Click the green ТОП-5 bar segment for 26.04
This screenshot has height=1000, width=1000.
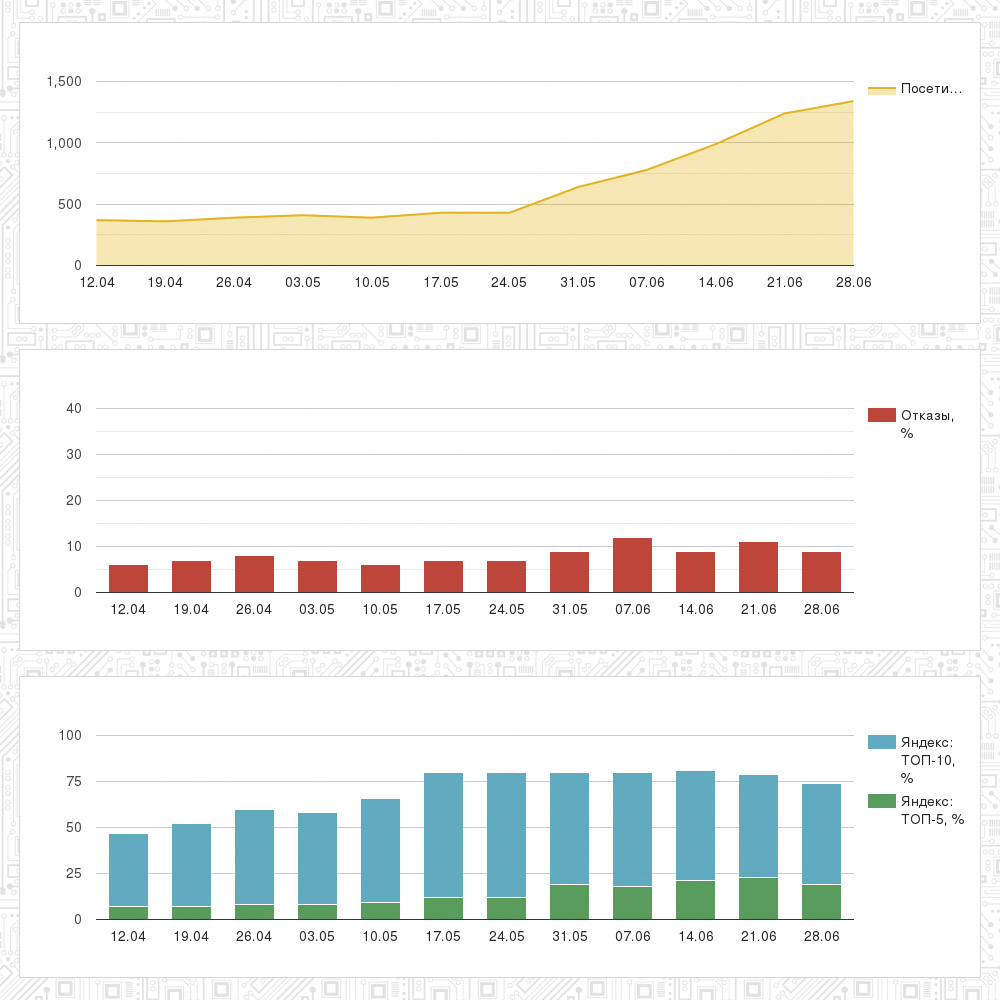[254, 912]
